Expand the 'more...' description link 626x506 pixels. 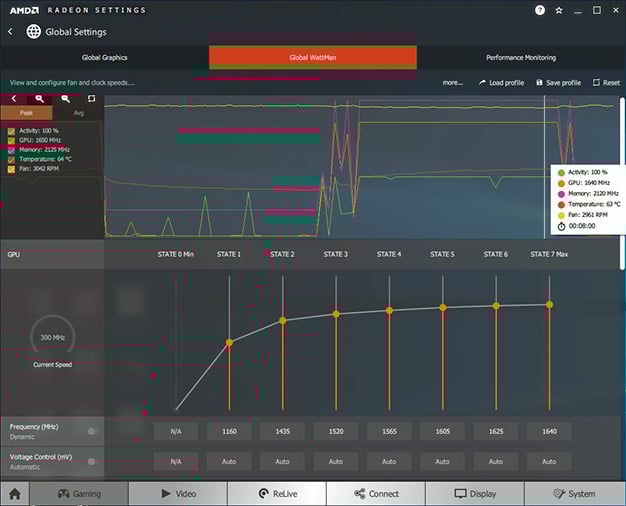pos(453,83)
